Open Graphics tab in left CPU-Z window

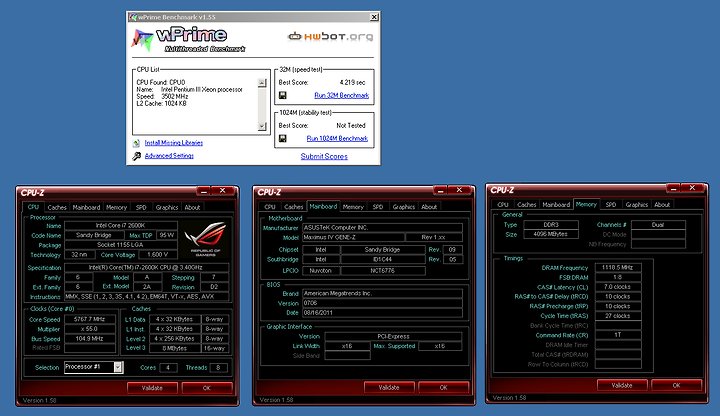pyautogui.click(x=167, y=208)
